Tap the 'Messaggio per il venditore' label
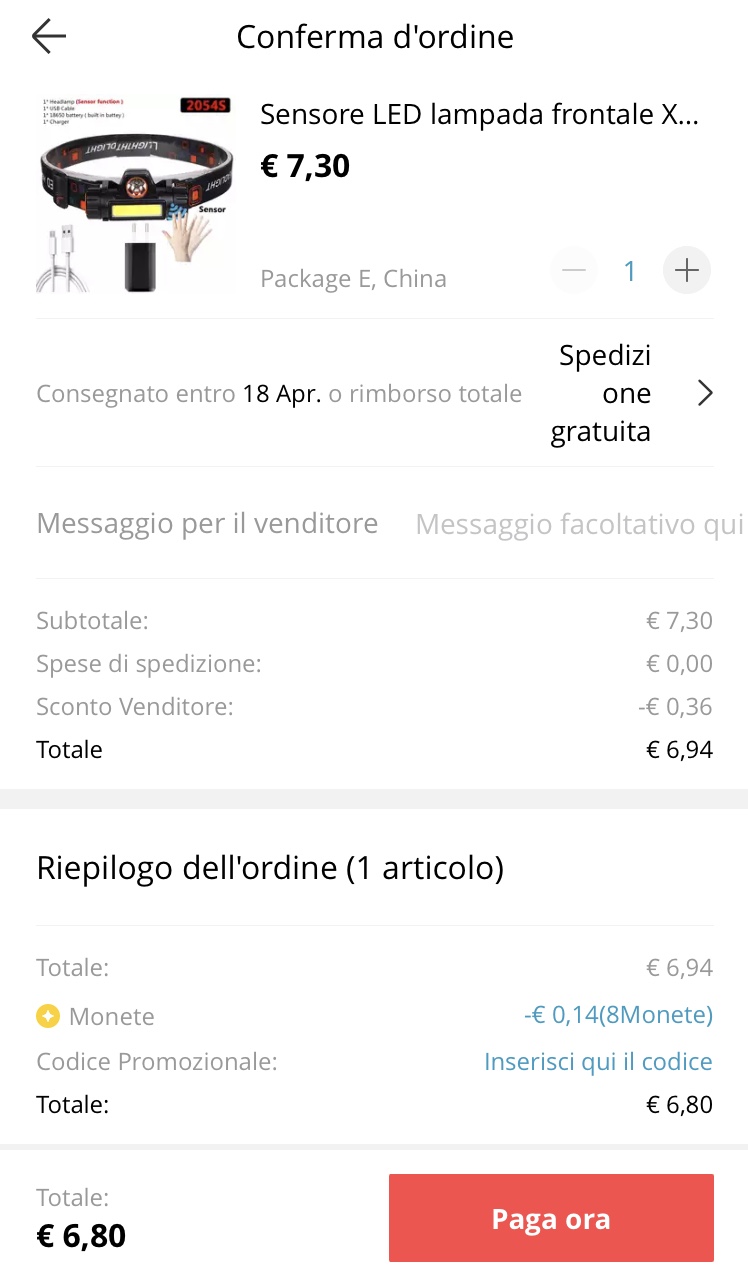 click(207, 523)
